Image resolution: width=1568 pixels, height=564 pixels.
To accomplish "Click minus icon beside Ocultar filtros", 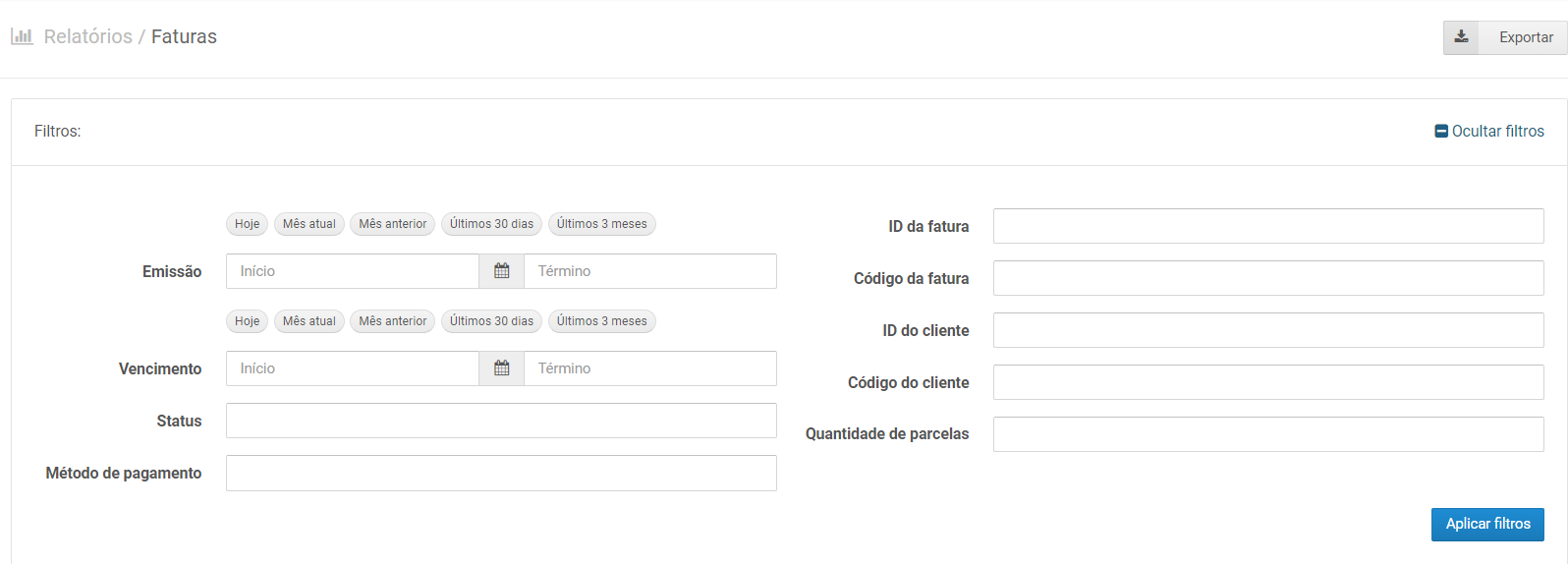I will 1441,131.
